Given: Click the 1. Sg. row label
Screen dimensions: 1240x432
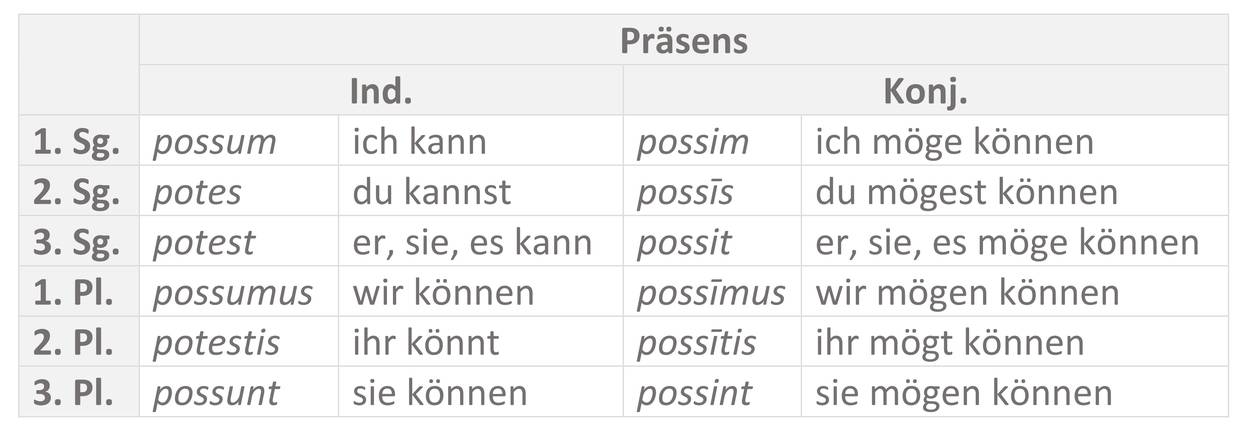Looking at the screenshot, I should pos(77,142).
